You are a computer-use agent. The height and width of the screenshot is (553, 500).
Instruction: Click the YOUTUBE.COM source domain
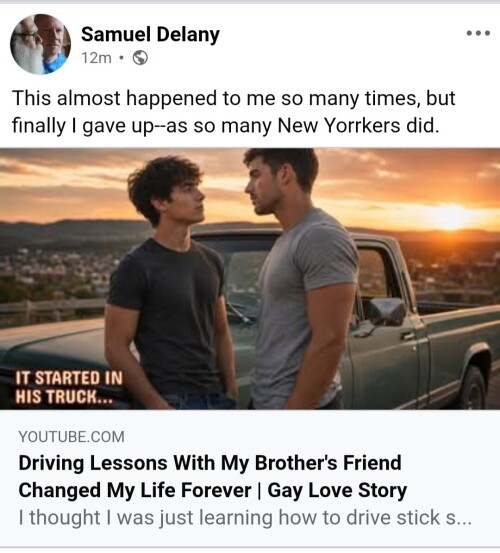[72, 437]
